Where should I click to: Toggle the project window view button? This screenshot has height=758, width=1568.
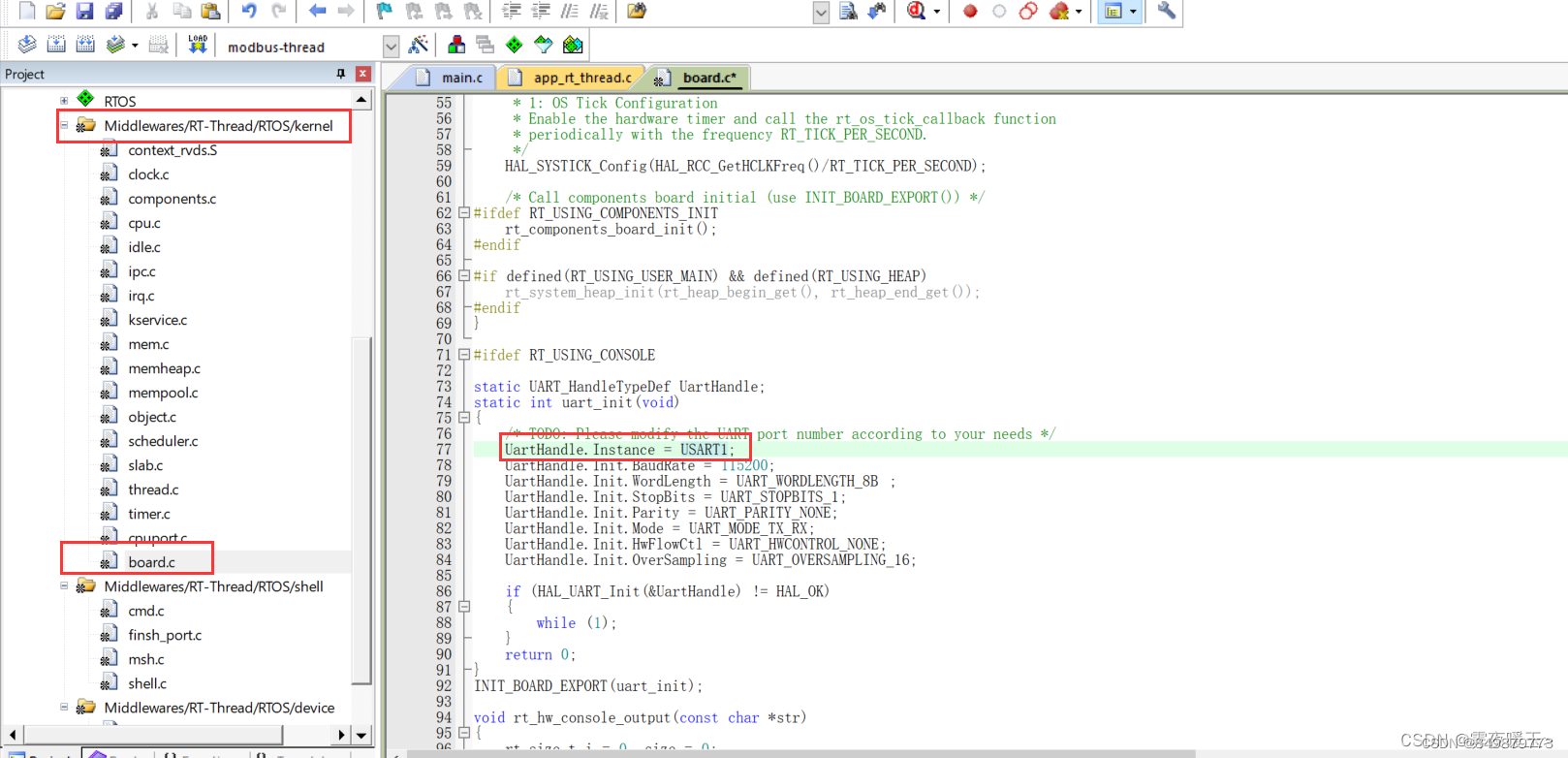(1113, 11)
